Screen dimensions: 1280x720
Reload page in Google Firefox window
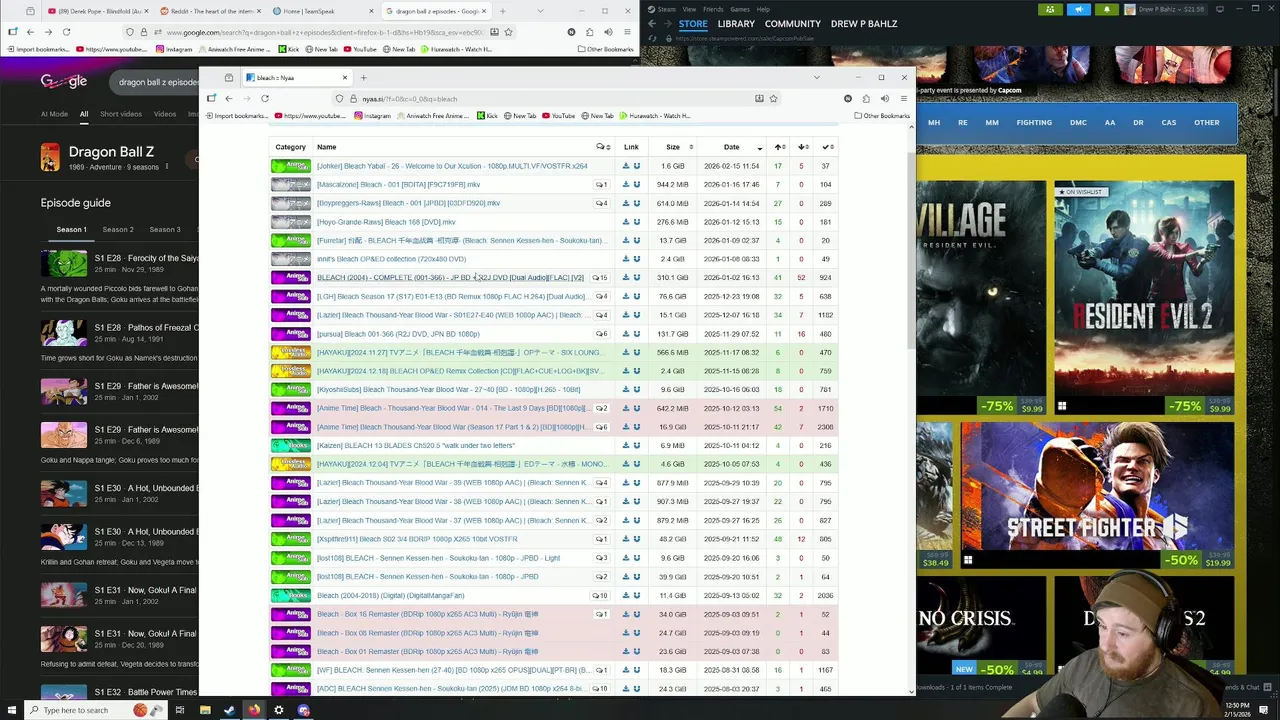66,32
